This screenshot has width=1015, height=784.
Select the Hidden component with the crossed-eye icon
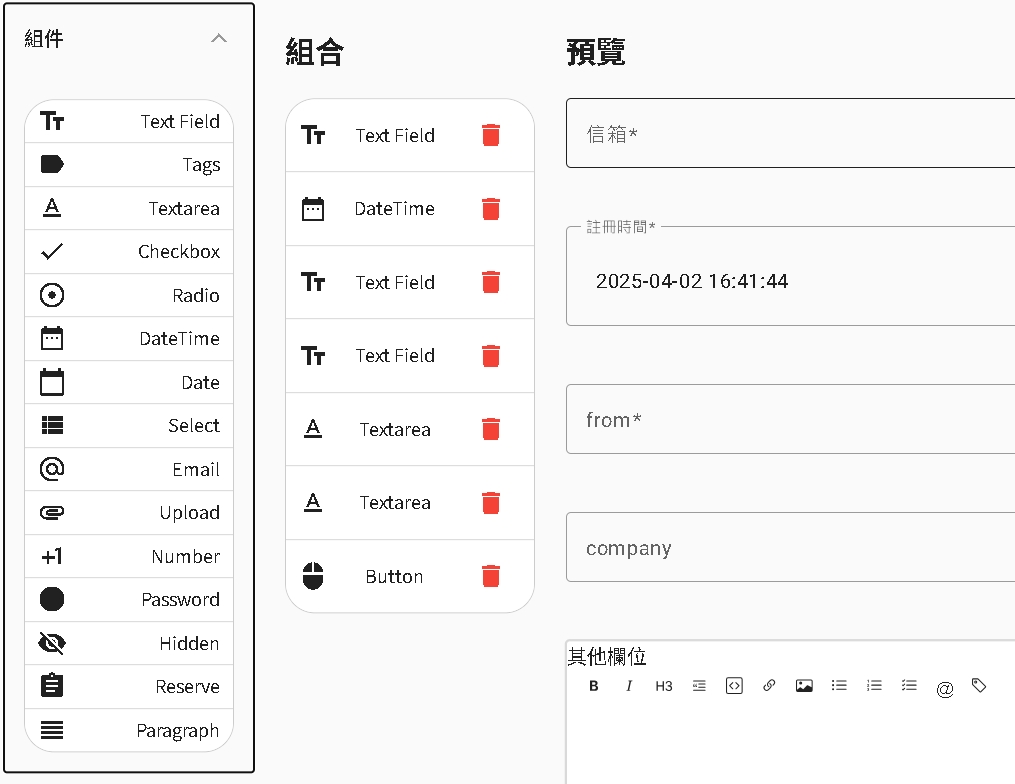(129, 643)
